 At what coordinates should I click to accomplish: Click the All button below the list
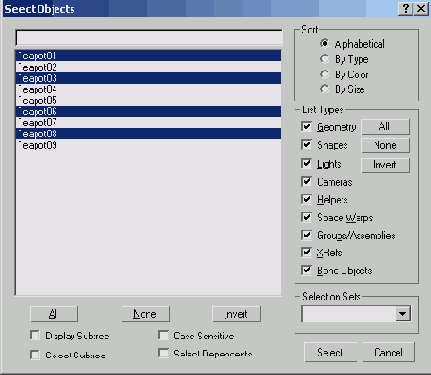[54, 314]
